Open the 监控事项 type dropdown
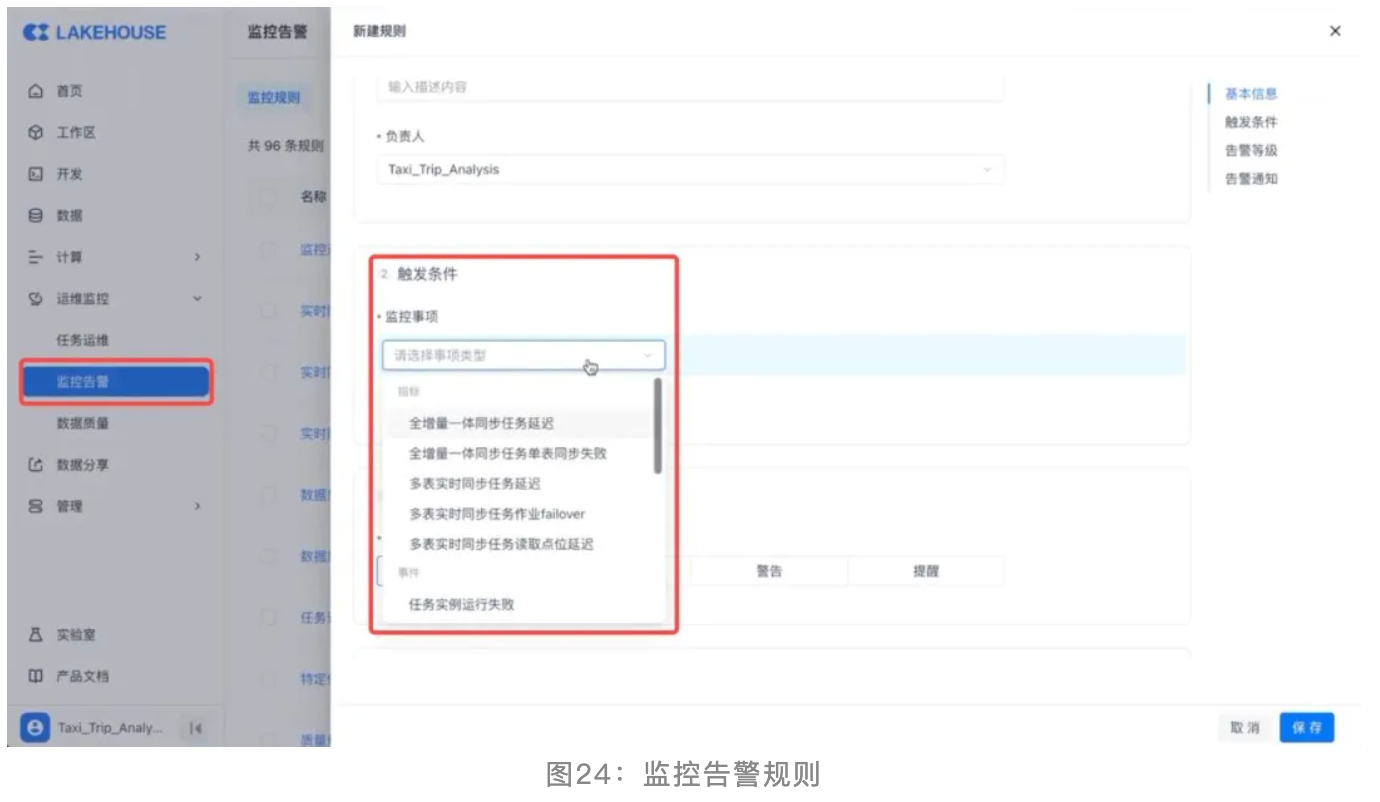The width and height of the screenshot is (1380, 802). click(523, 355)
